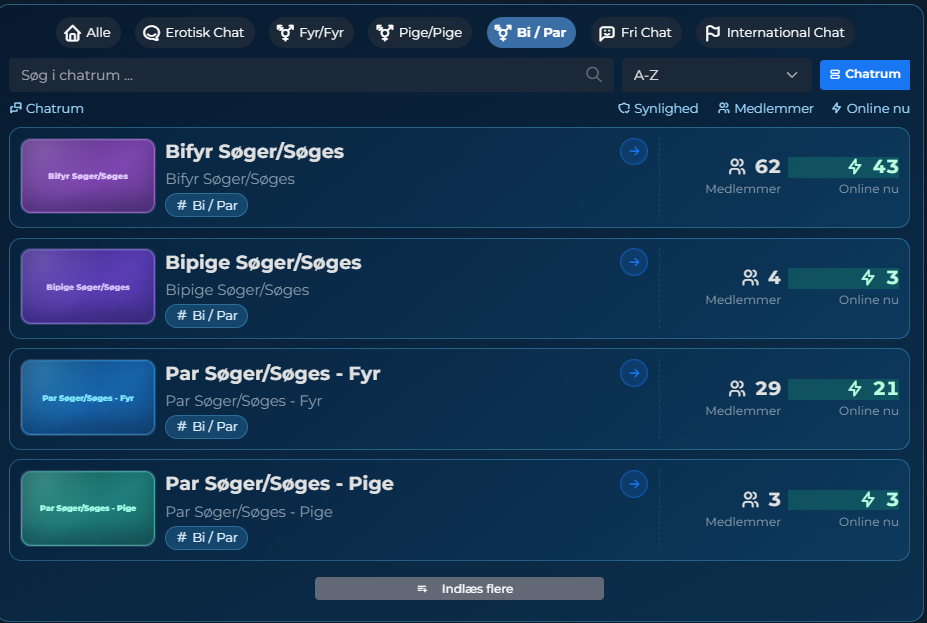This screenshot has height=623, width=927.
Task: Click the people icon beside Medlemmer header
Action: pos(722,108)
